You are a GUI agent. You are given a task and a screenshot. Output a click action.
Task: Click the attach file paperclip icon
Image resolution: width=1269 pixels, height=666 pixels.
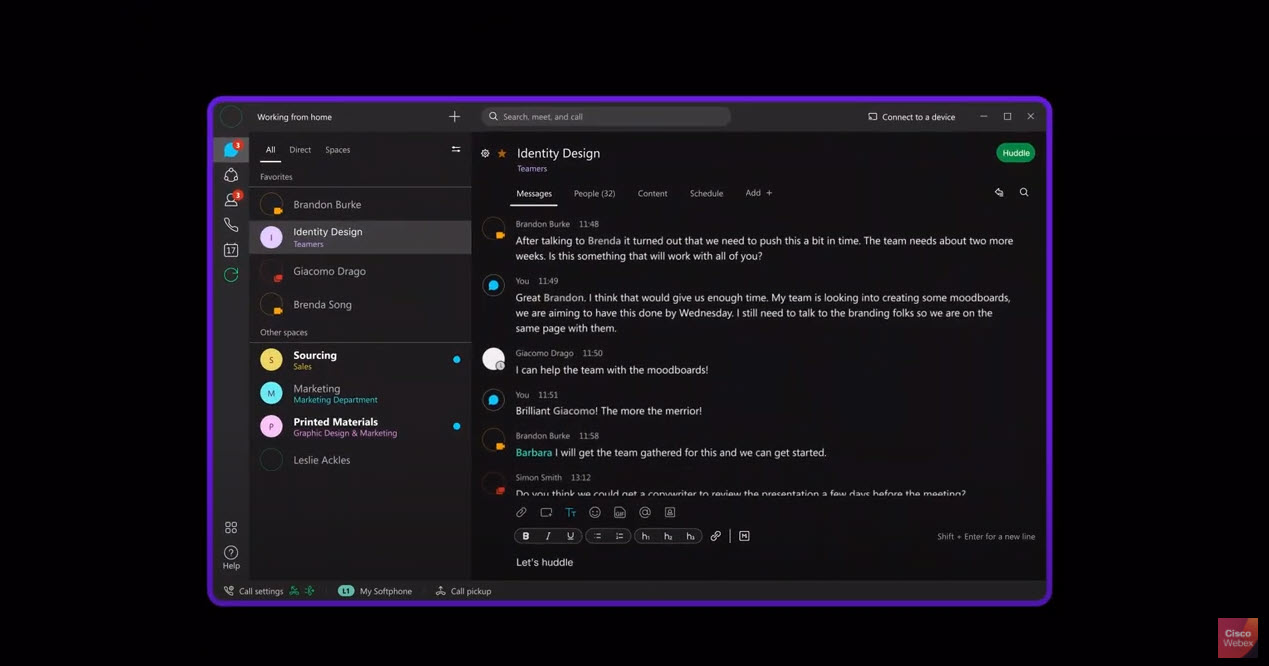(x=521, y=512)
